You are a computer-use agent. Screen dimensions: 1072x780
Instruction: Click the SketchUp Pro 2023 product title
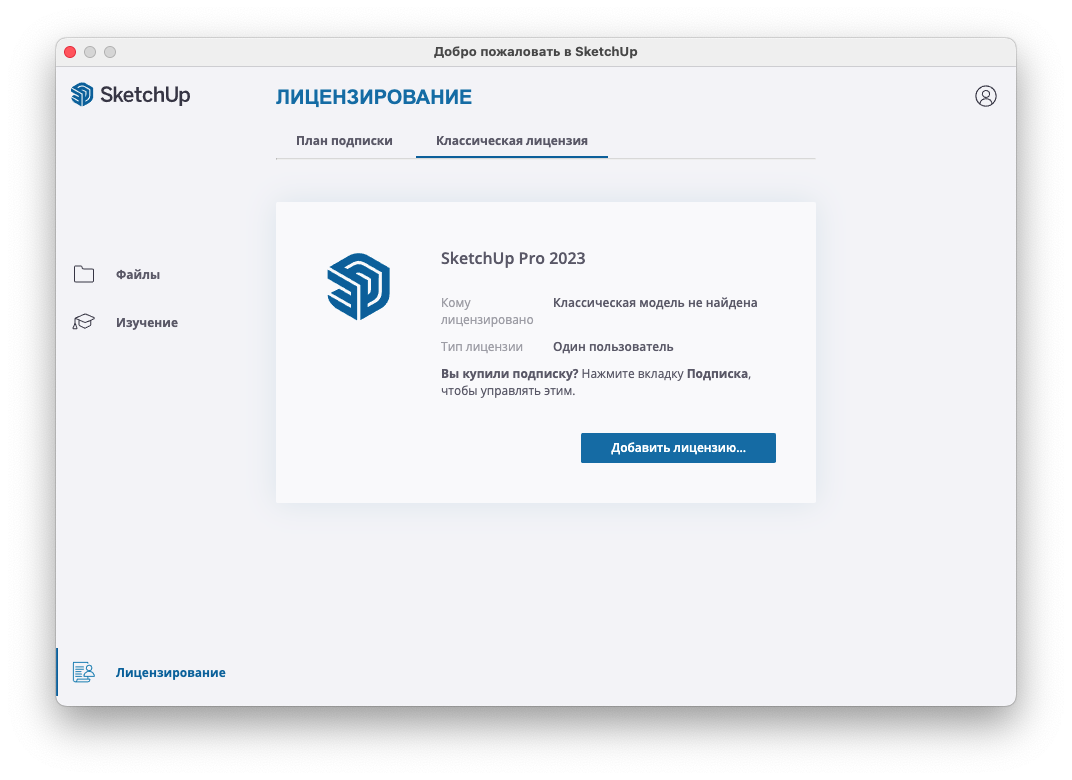click(x=513, y=258)
